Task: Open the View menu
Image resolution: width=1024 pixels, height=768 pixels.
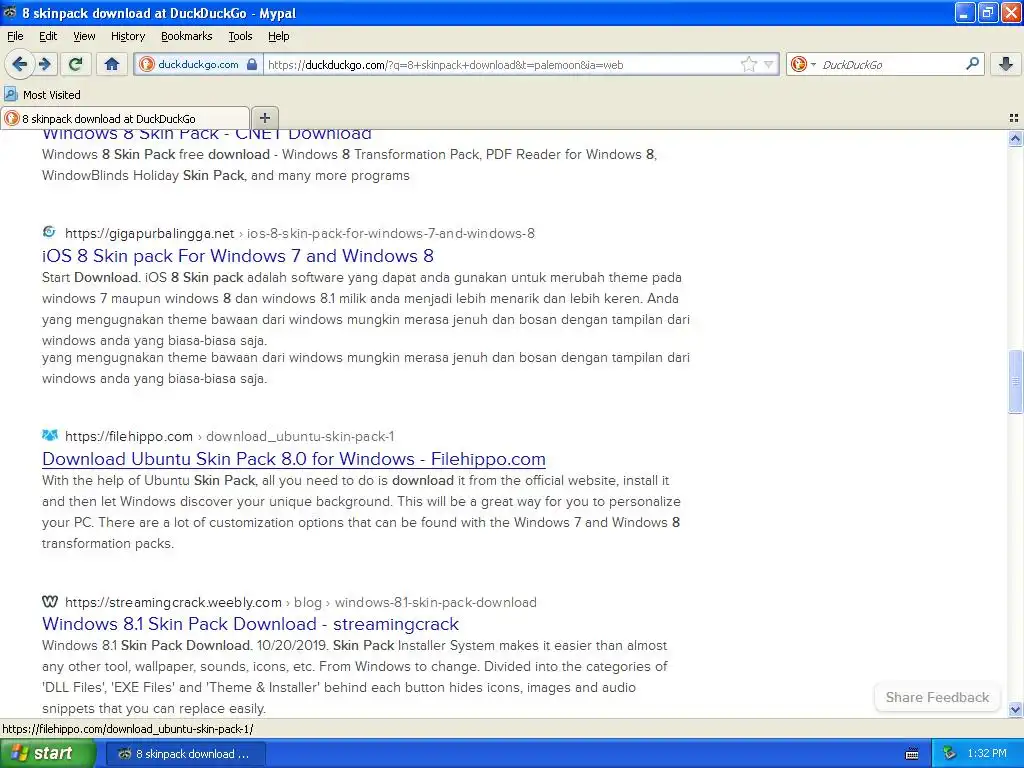Action: pyautogui.click(x=84, y=36)
